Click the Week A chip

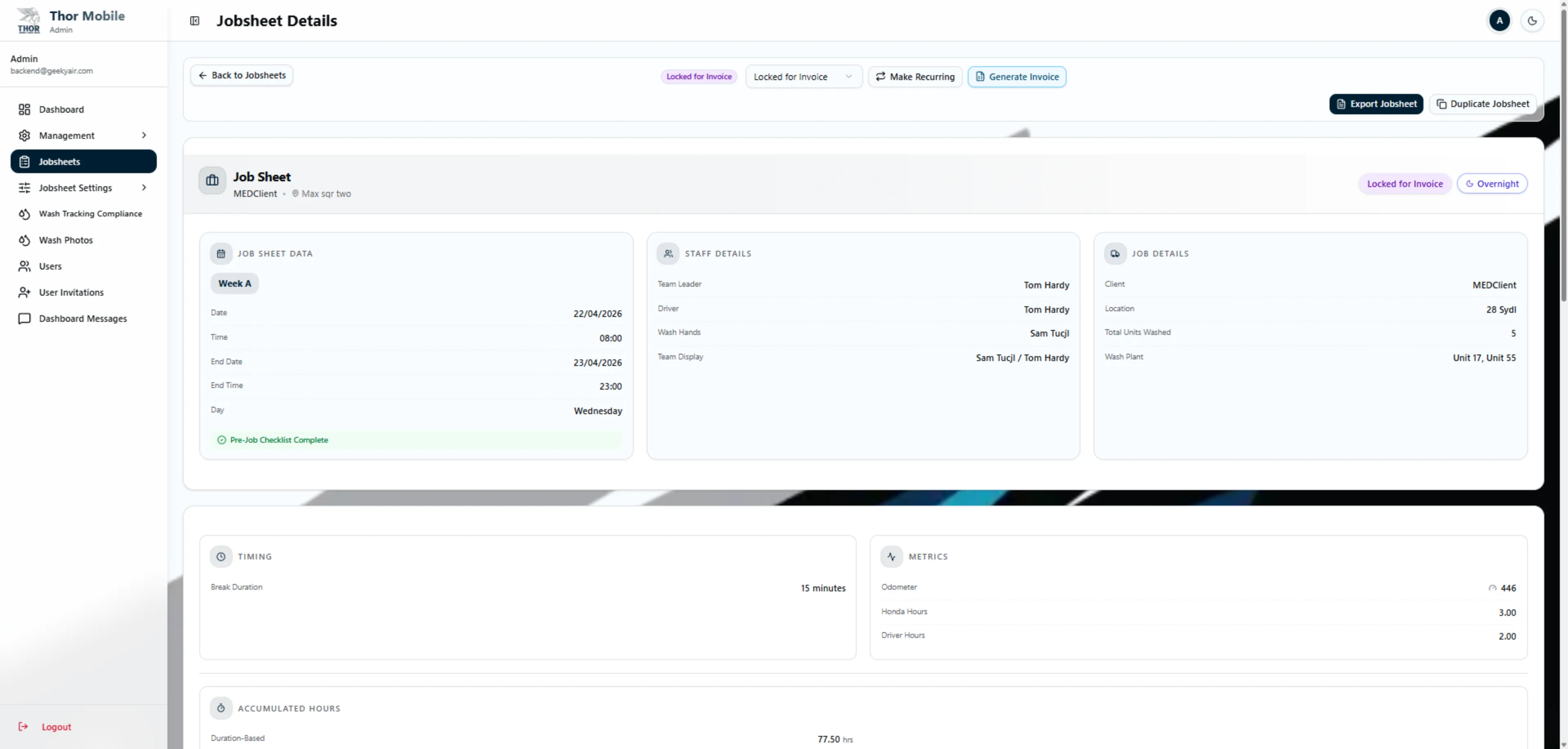tap(234, 284)
